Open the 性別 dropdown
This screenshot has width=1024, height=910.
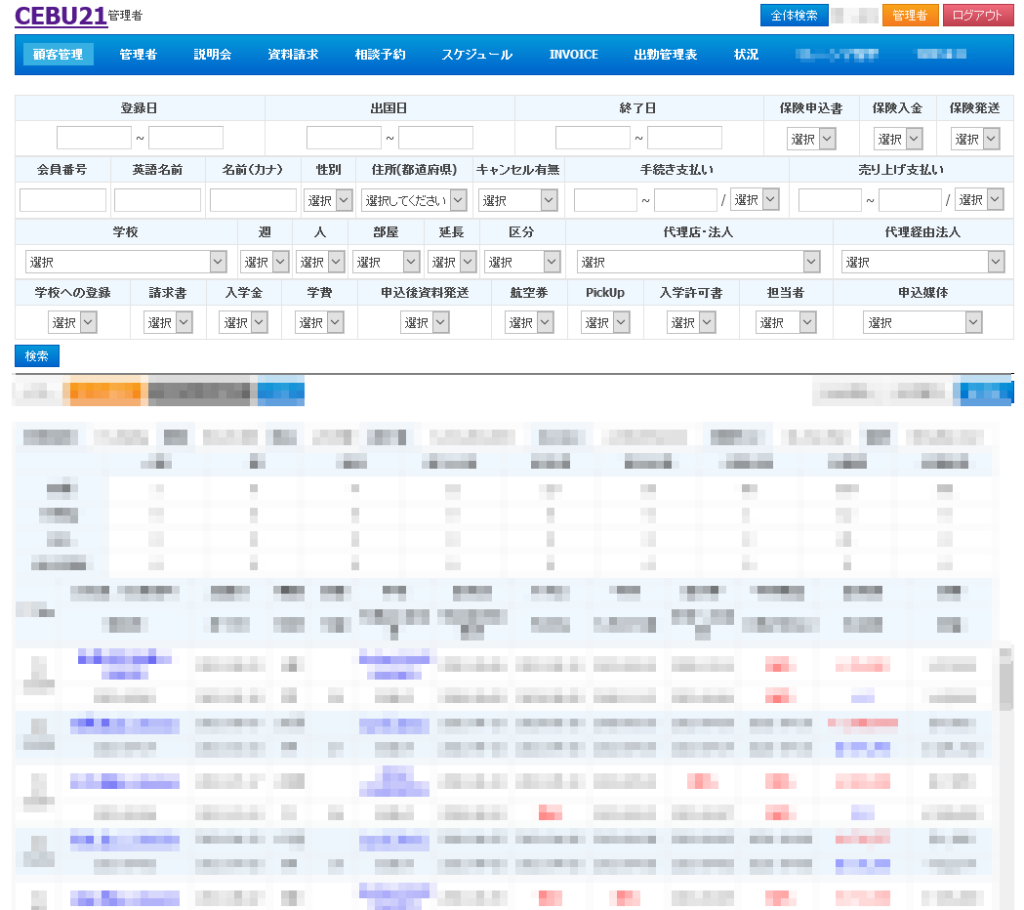pyautogui.click(x=328, y=200)
